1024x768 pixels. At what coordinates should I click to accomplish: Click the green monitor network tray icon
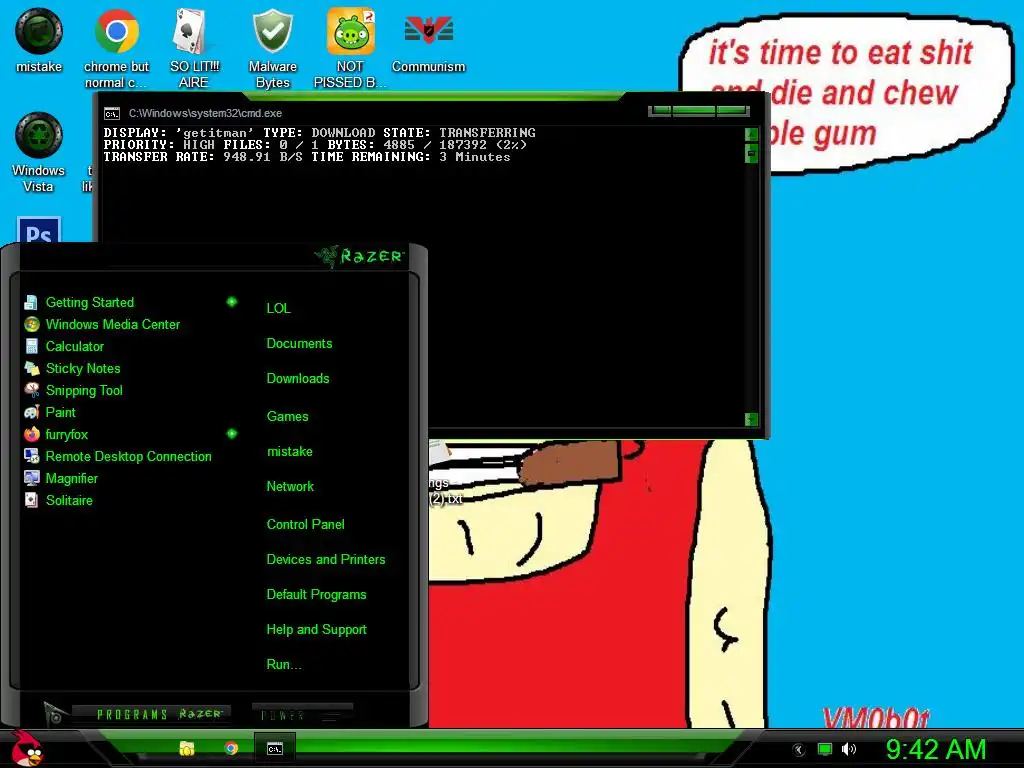pyautogui.click(x=825, y=749)
